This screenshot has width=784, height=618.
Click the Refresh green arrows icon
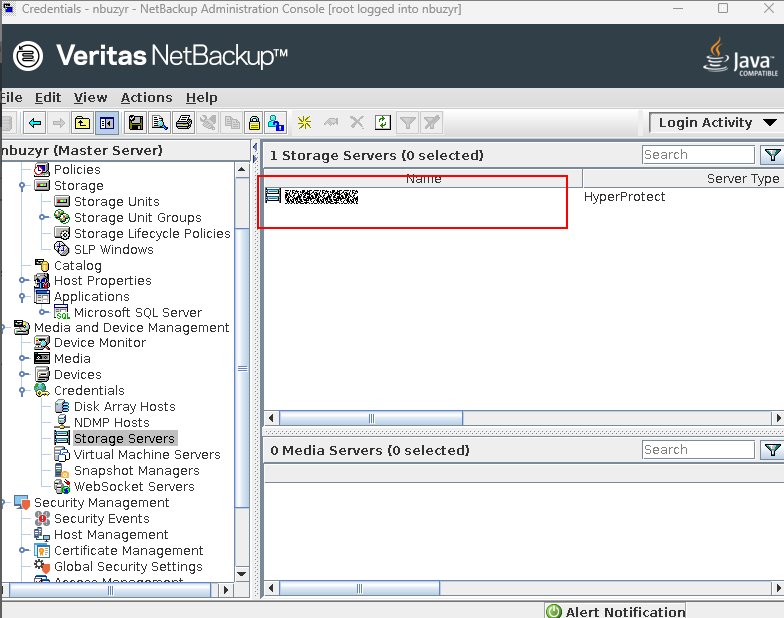383,122
